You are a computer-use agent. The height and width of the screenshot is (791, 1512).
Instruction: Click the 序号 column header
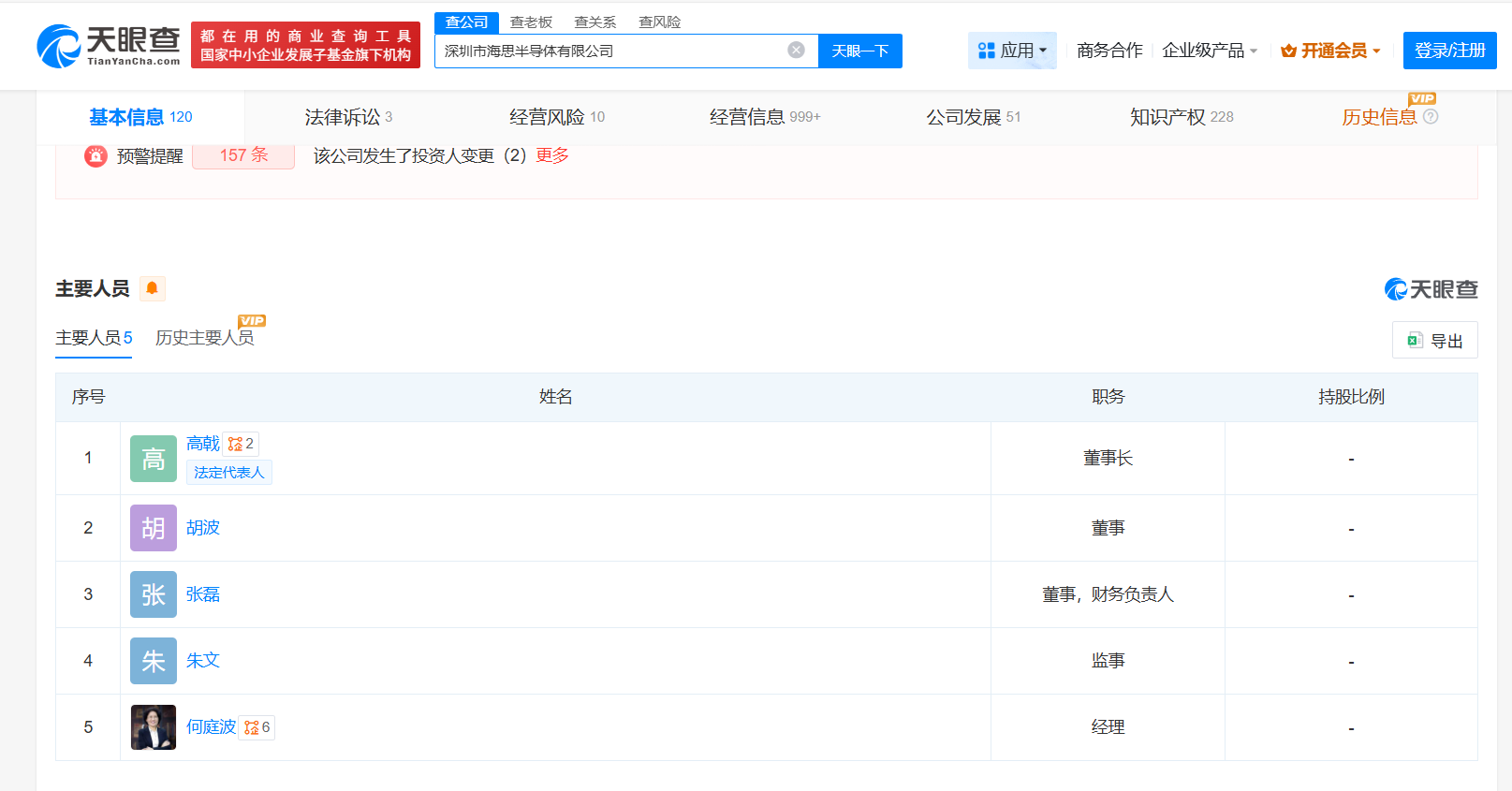pos(88,397)
